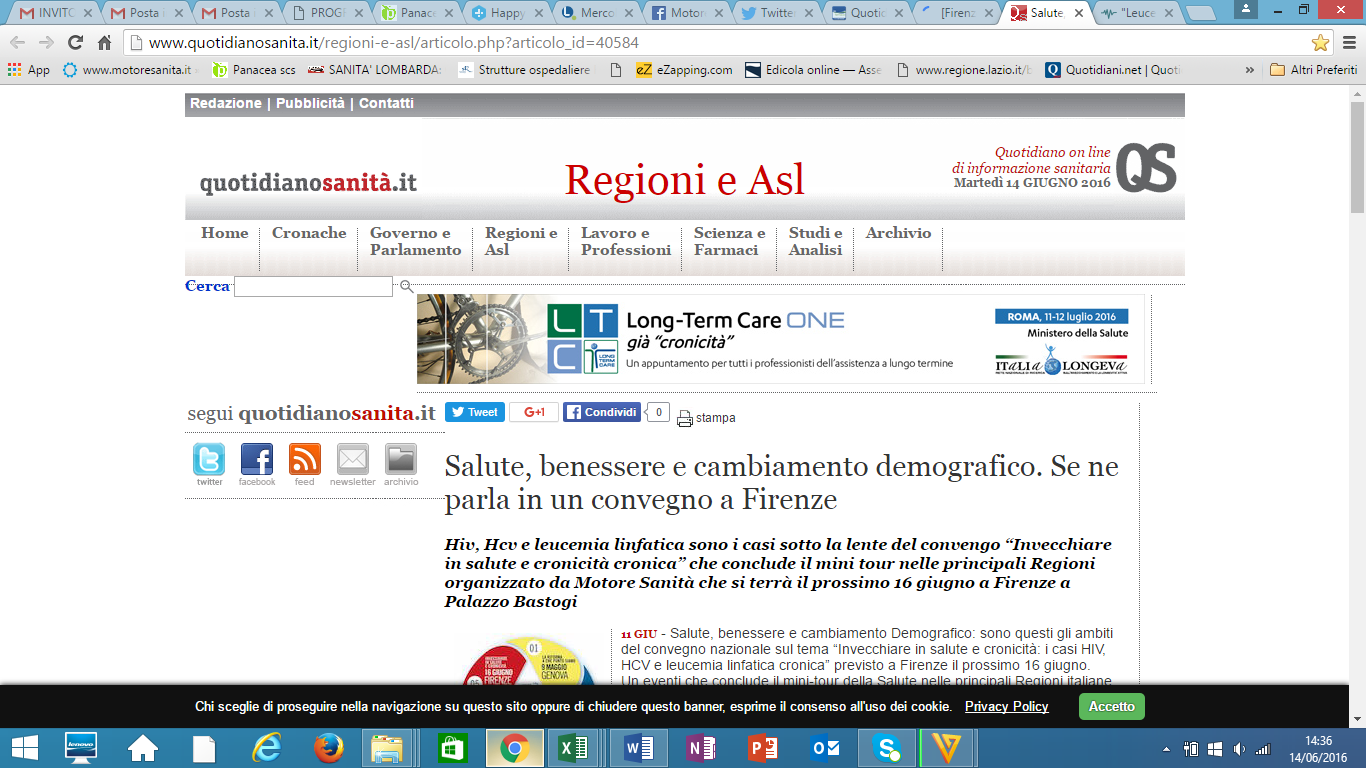Screen dimensions: 1366x768
Task: Open the RSS feed icon
Action: click(x=305, y=460)
